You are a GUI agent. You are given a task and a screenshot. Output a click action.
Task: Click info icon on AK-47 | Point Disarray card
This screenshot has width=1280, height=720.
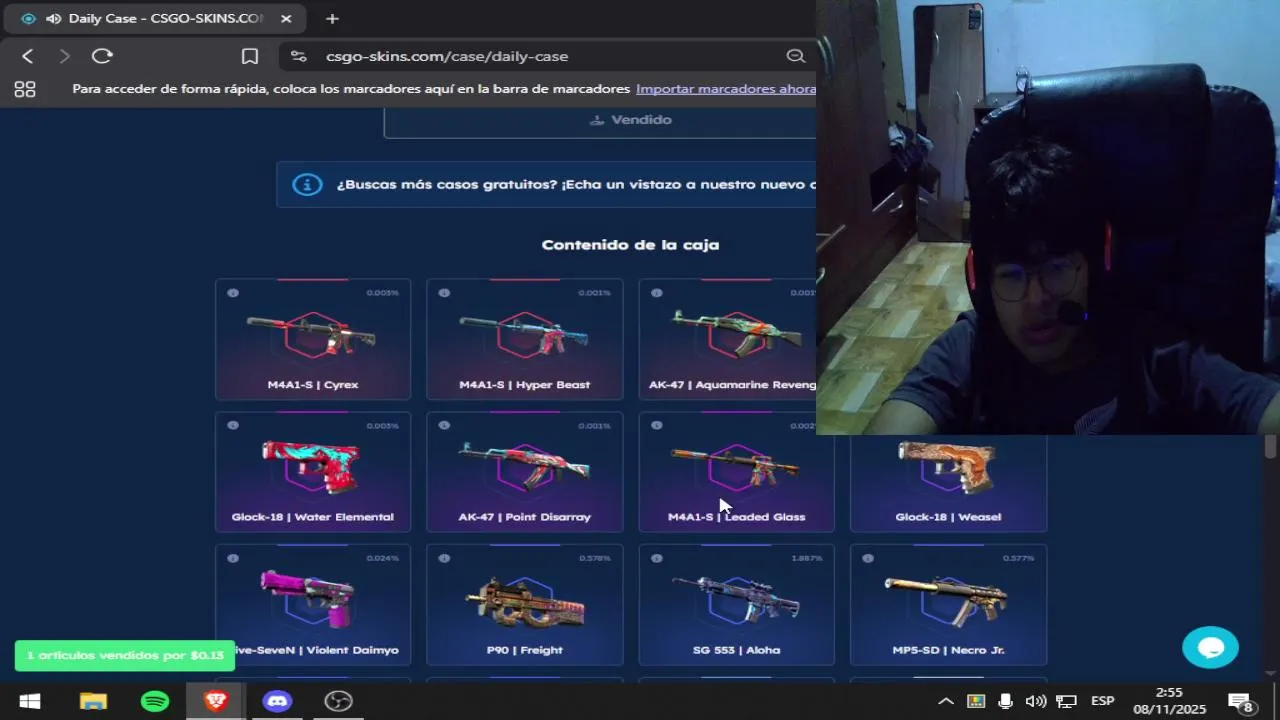tap(445, 426)
